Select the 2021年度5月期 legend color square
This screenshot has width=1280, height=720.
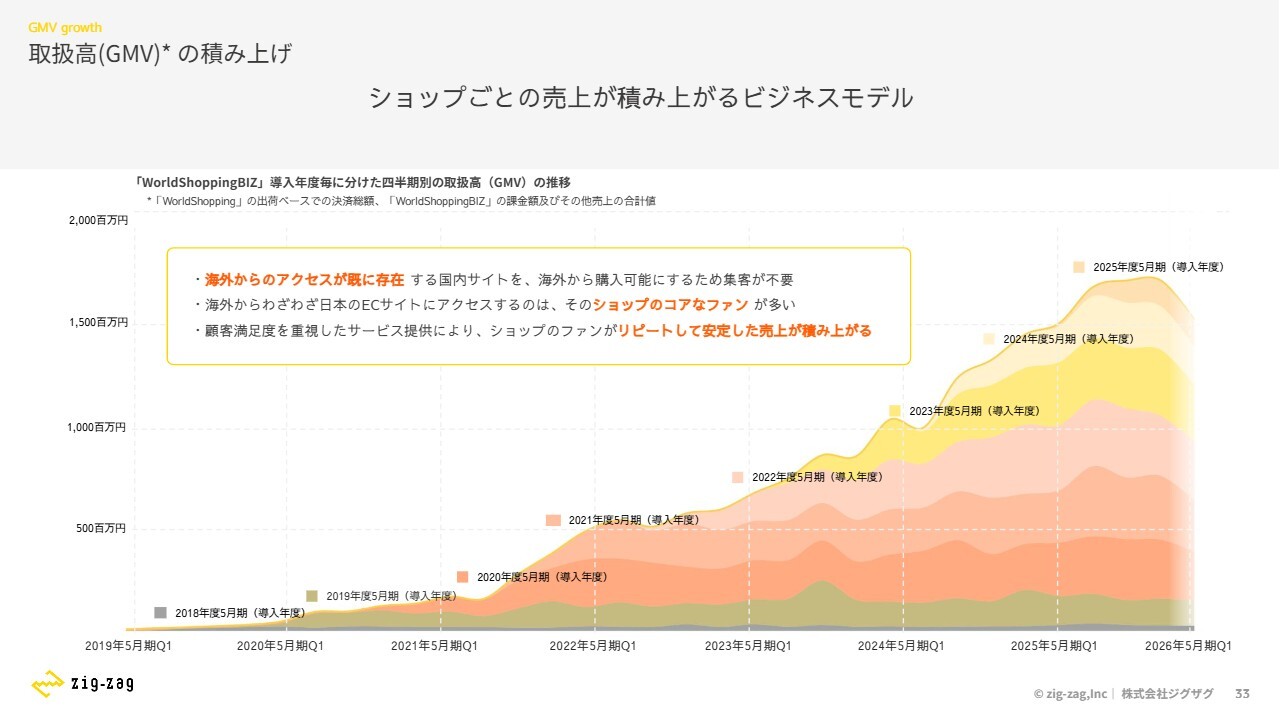tap(553, 520)
